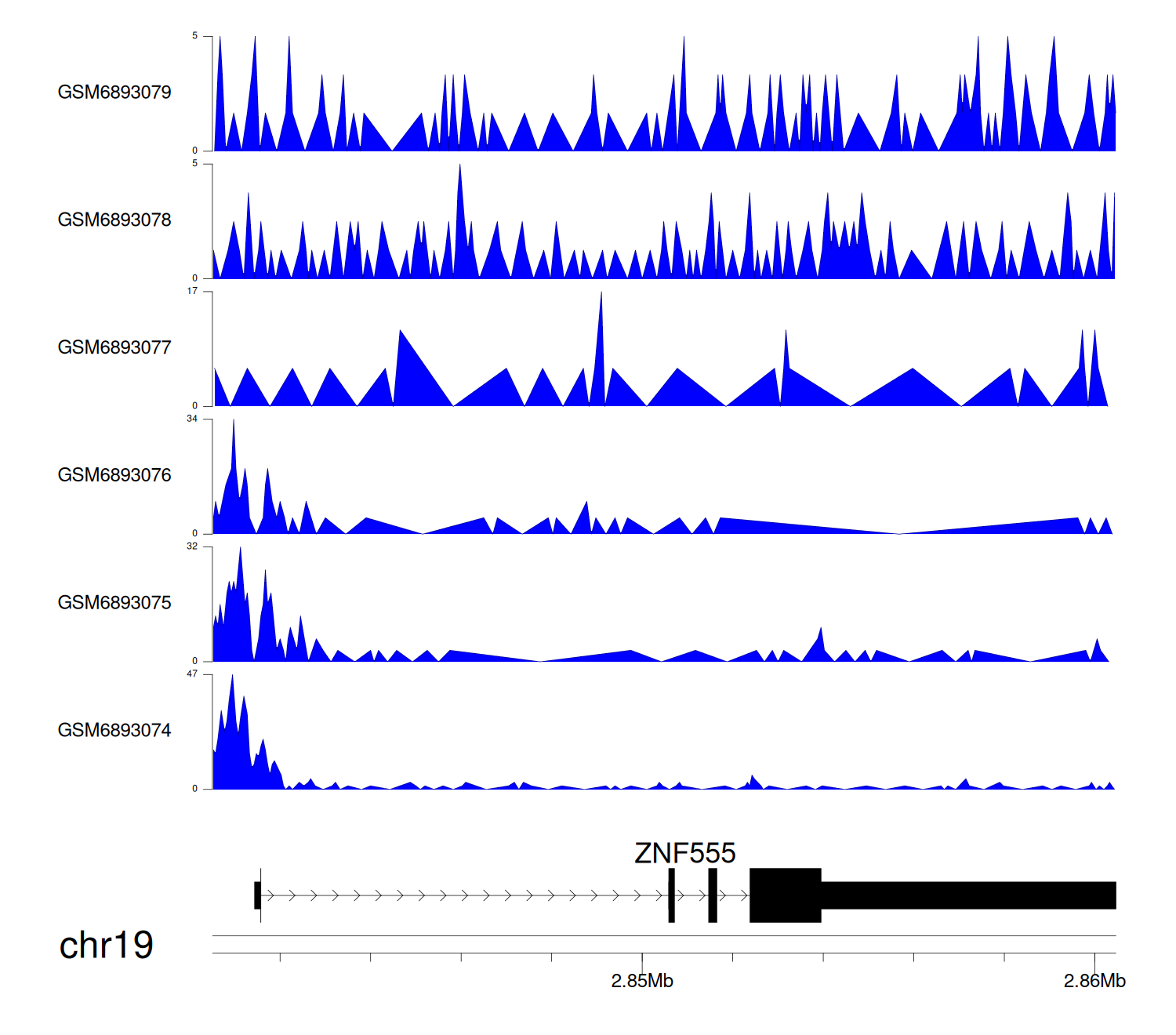Click the GSM6893079 track label
Image resolution: width=1176 pixels, height=1035 pixels.
114,93
